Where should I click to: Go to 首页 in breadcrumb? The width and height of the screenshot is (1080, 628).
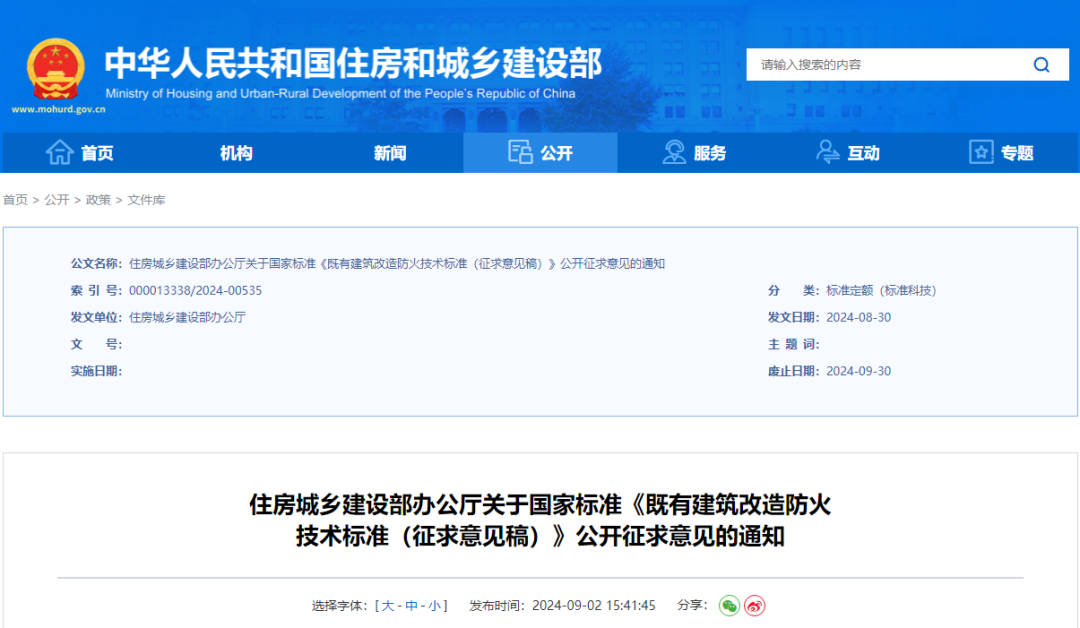point(15,200)
